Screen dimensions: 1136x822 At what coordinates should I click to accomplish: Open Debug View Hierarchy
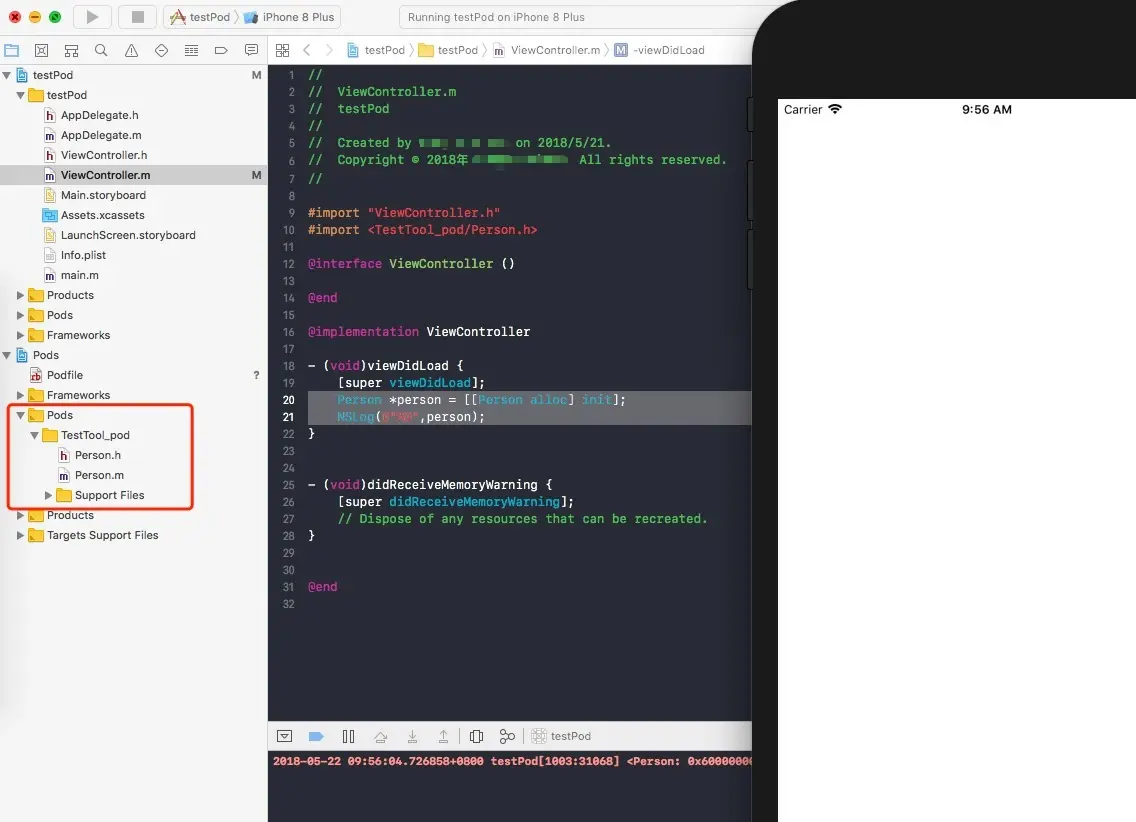pyautogui.click(x=476, y=736)
